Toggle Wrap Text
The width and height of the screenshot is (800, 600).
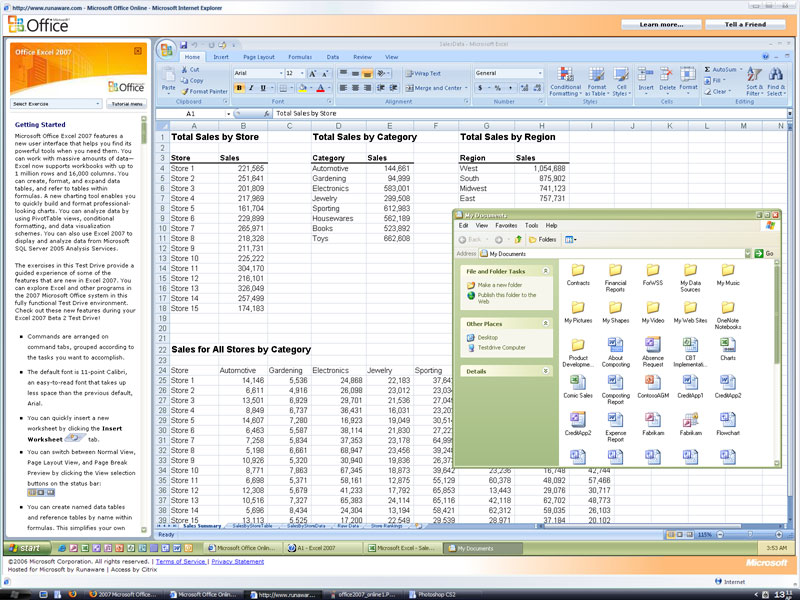coord(423,73)
